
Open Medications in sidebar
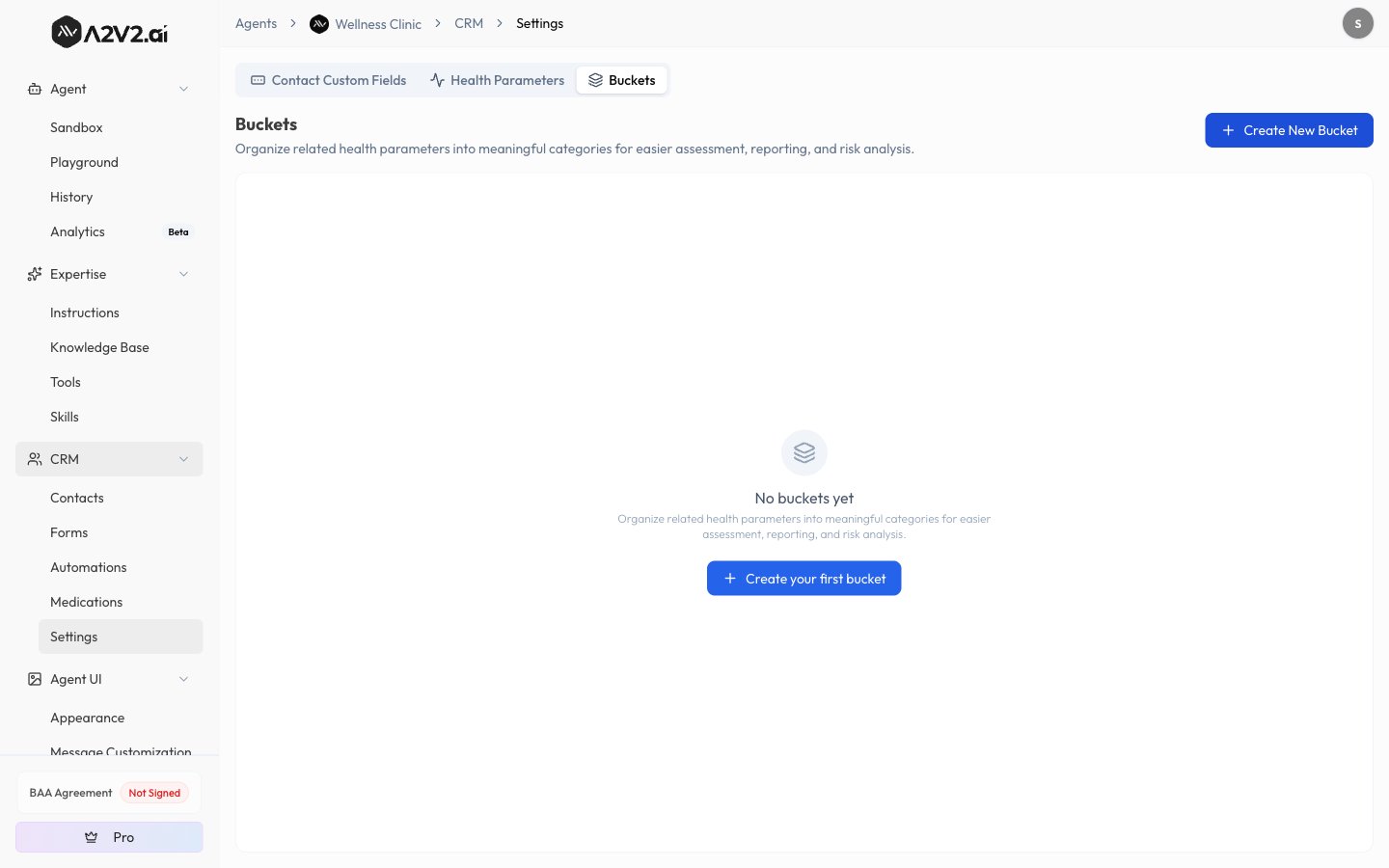coord(121,602)
